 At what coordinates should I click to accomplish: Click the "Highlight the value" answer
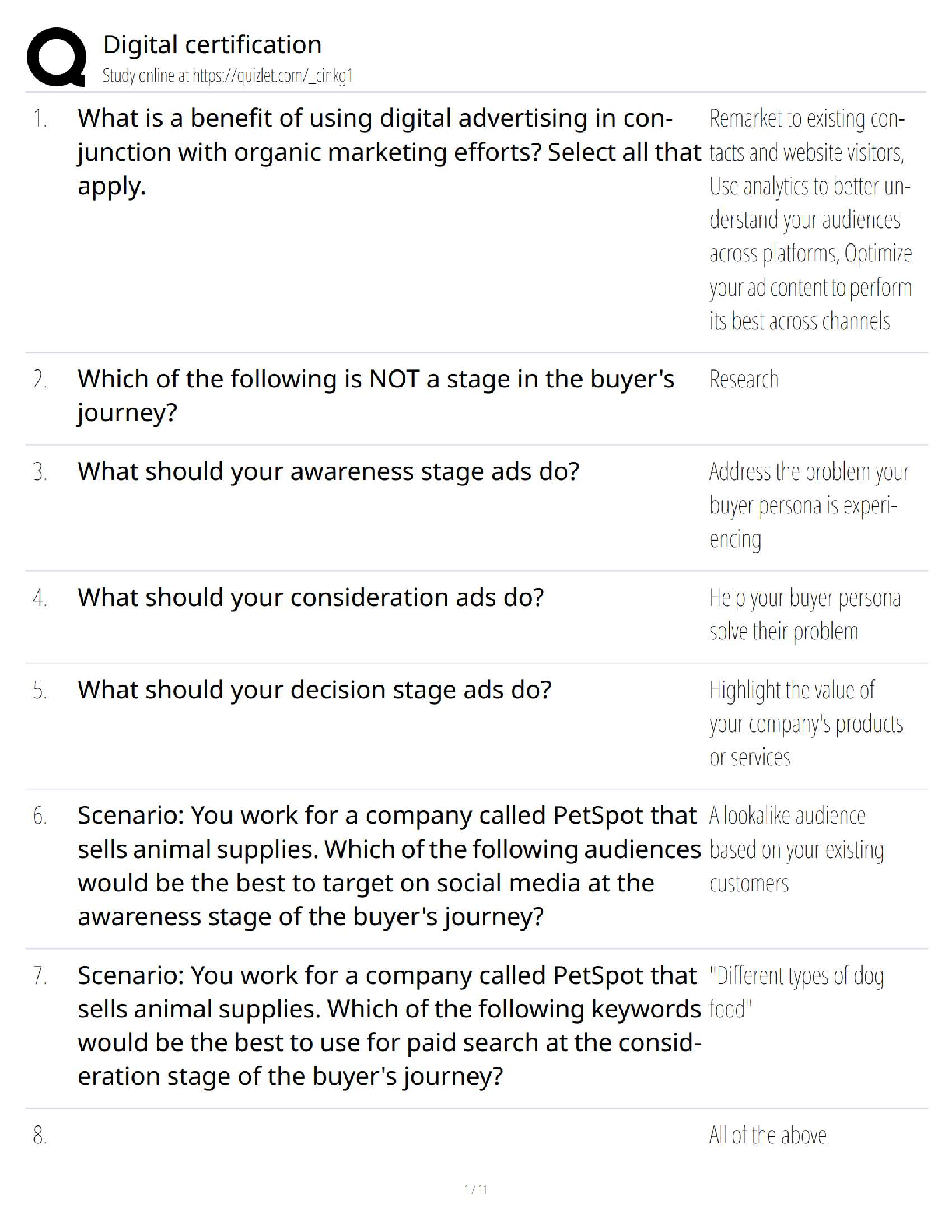pyautogui.click(x=806, y=723)
